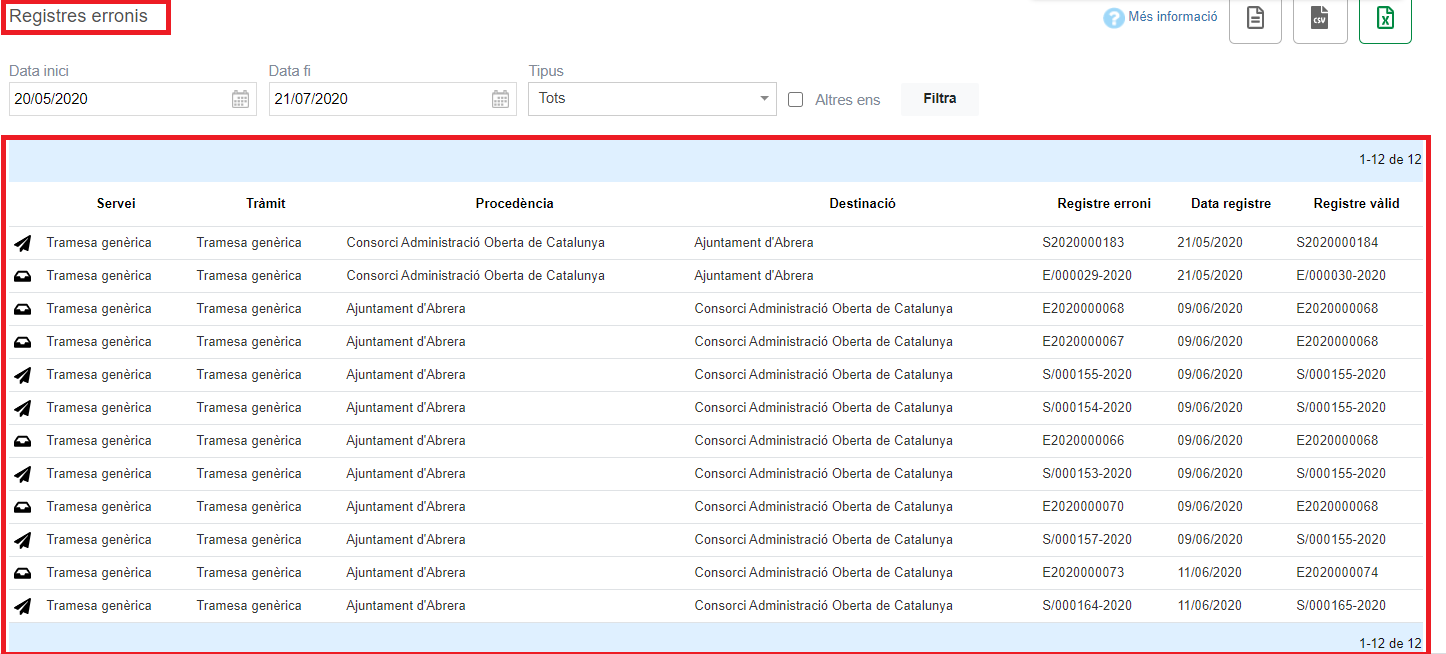
Task: Select valid register S2020000184 cell
Action: (x=1340, y=243)
